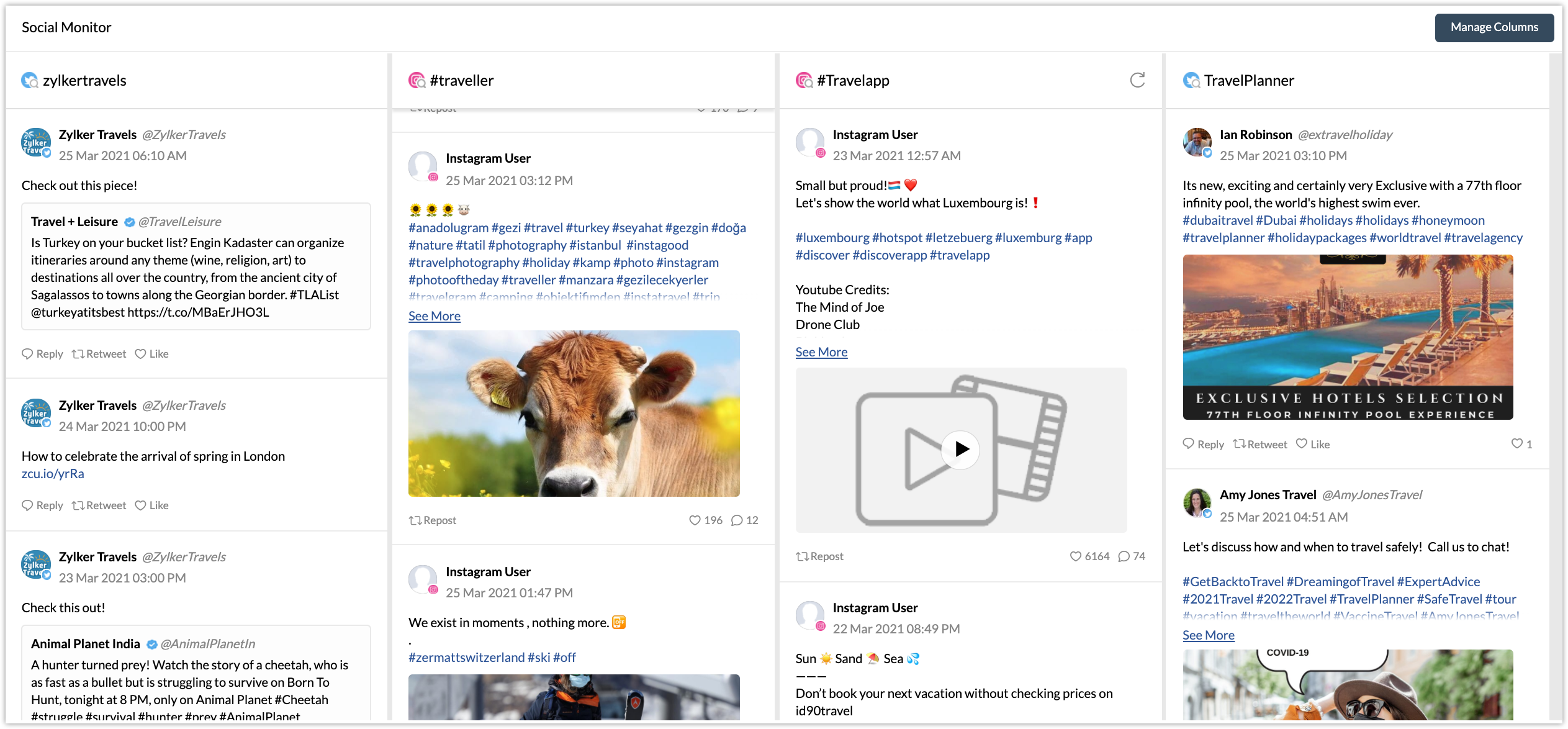1568x729 pixels.
Task: Click the Manage Columns button
Action: (x=1494, y=27)
